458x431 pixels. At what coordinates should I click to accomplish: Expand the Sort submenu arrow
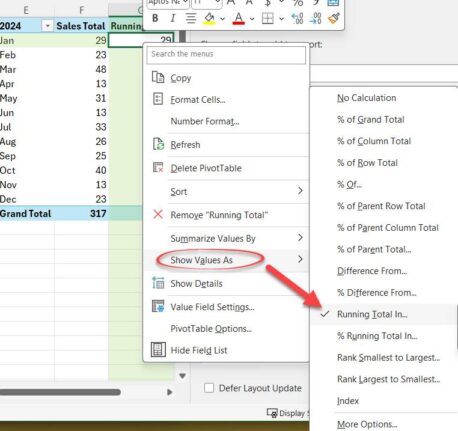coord(300,191)
